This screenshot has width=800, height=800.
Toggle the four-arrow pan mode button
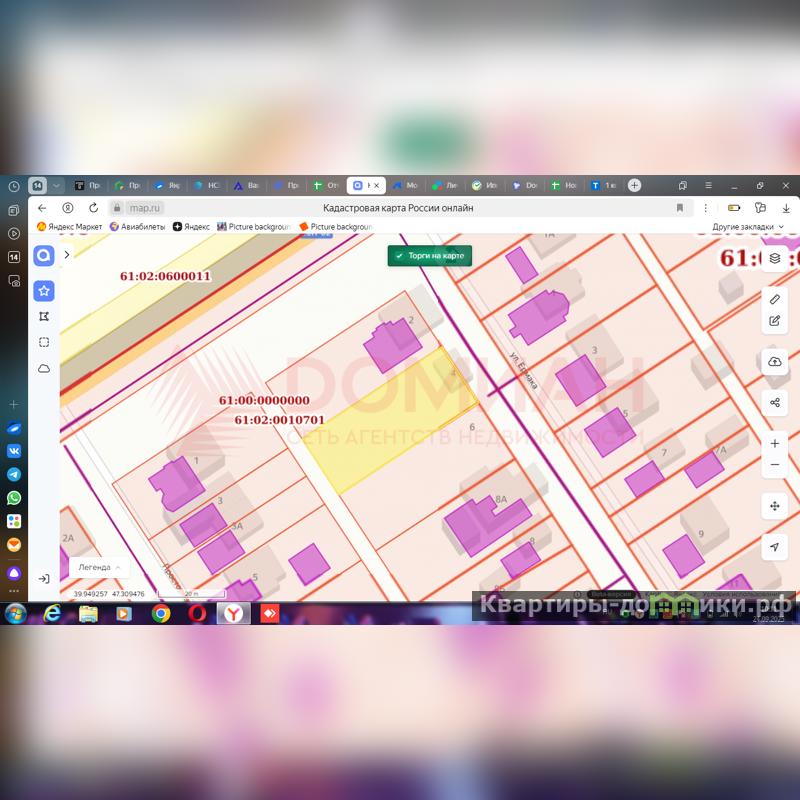[775, 506]
